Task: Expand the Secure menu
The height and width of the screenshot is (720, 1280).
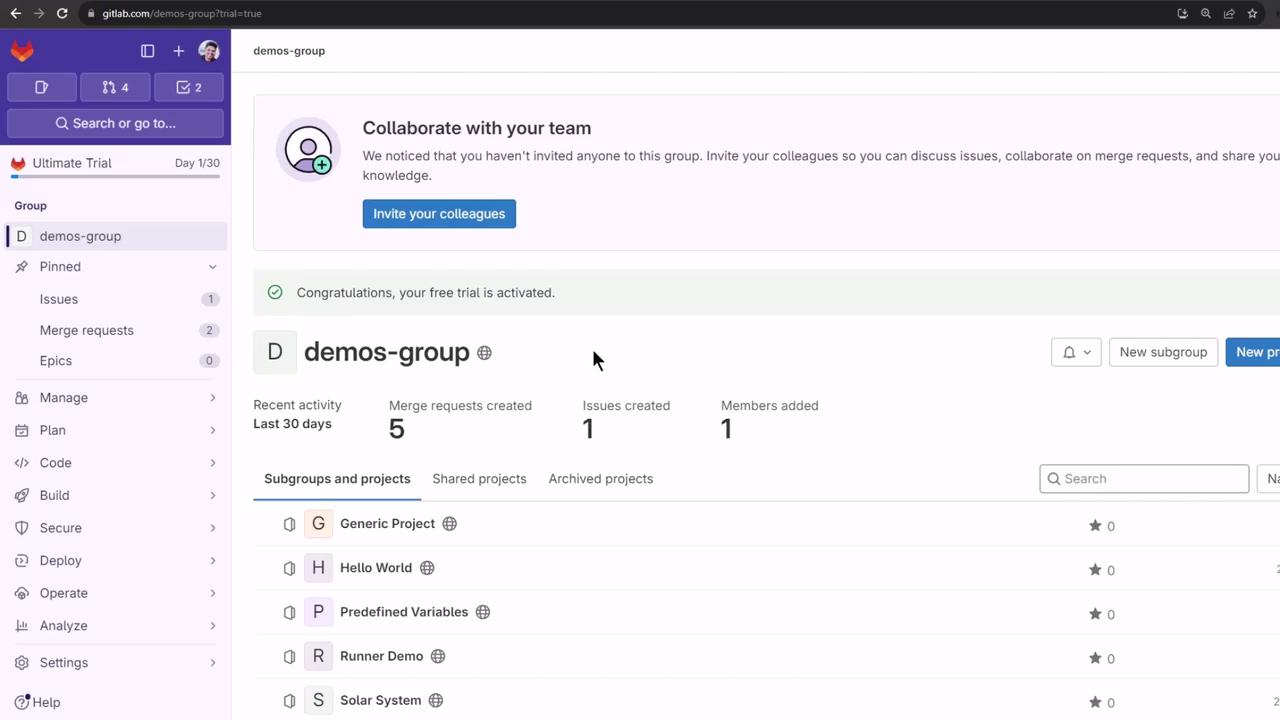Action: pyautogui.click(x=116, y=528)
